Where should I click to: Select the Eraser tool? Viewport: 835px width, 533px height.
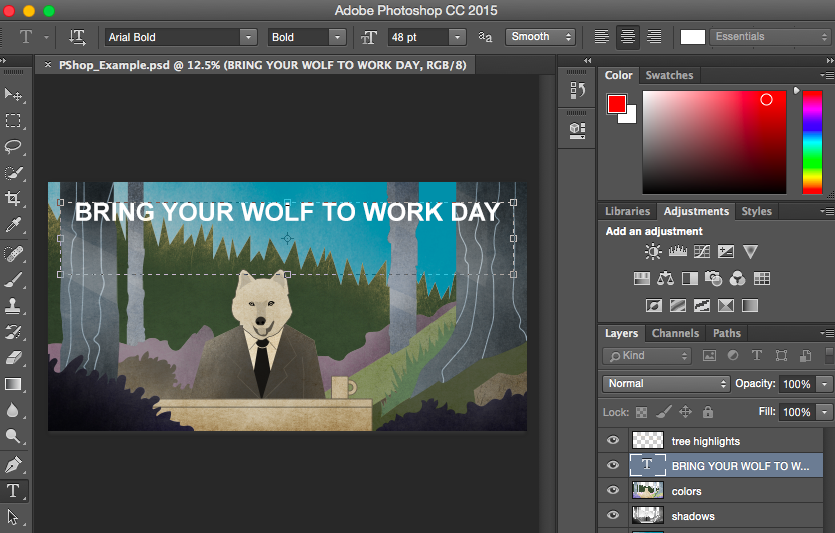coord(14,357)
